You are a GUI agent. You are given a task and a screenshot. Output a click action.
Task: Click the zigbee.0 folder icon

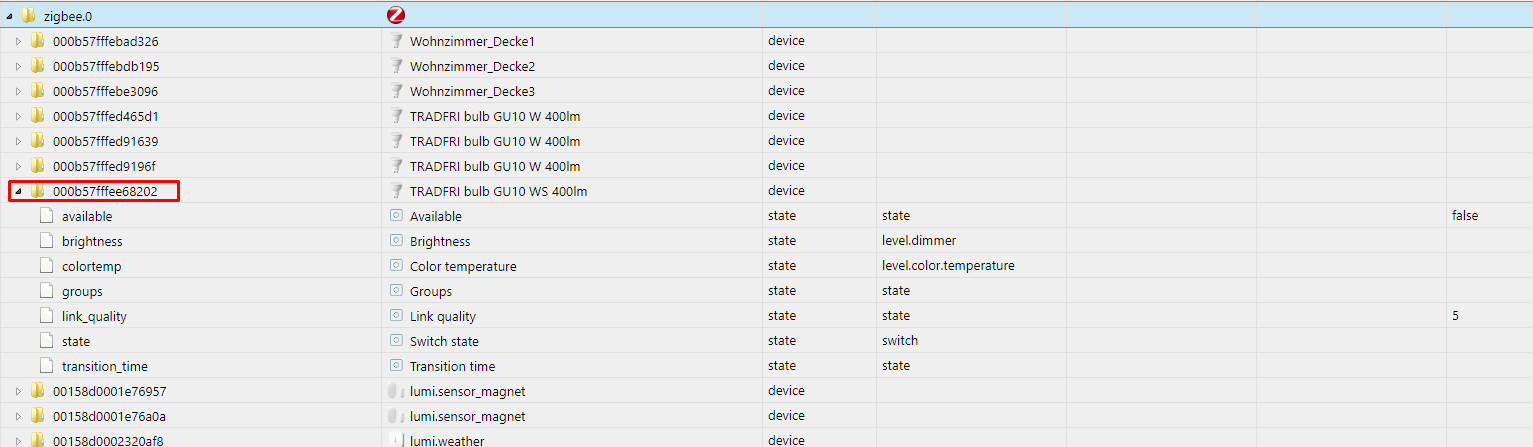28,16
